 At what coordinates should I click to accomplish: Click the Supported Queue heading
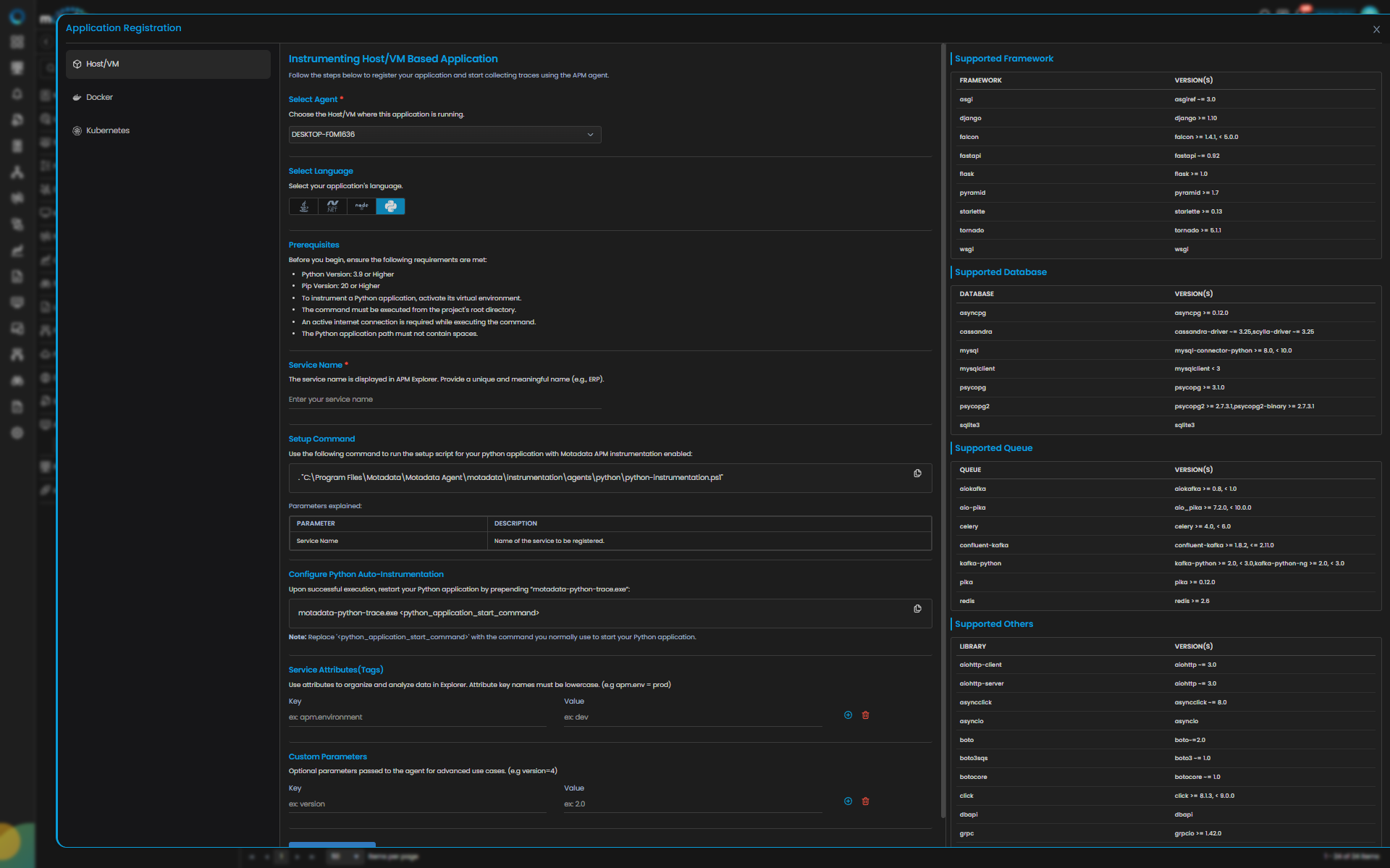pyautogui.click(x=993, y=448)
